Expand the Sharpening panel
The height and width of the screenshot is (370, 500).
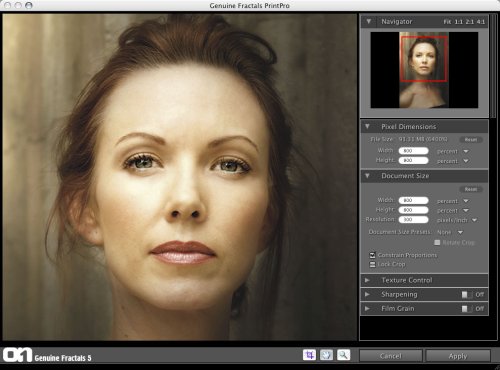tap(367, 294)
